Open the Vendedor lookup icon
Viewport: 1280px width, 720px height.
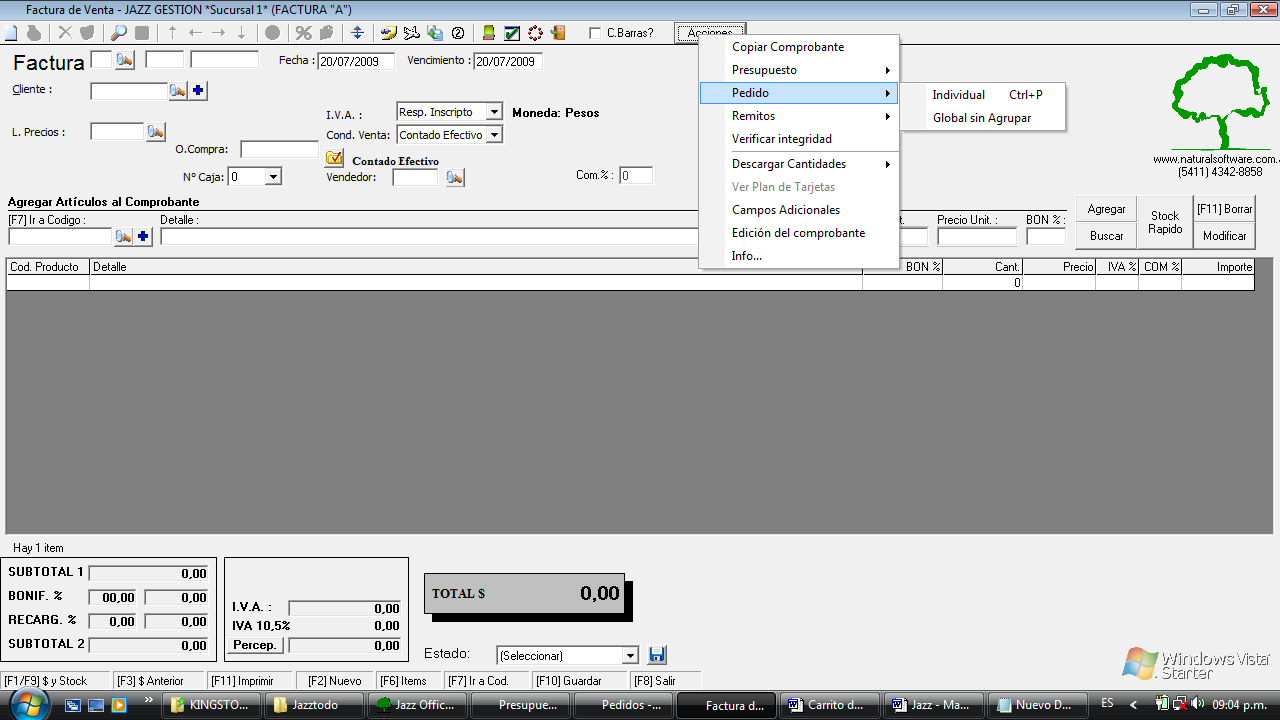tap(455, 177)
